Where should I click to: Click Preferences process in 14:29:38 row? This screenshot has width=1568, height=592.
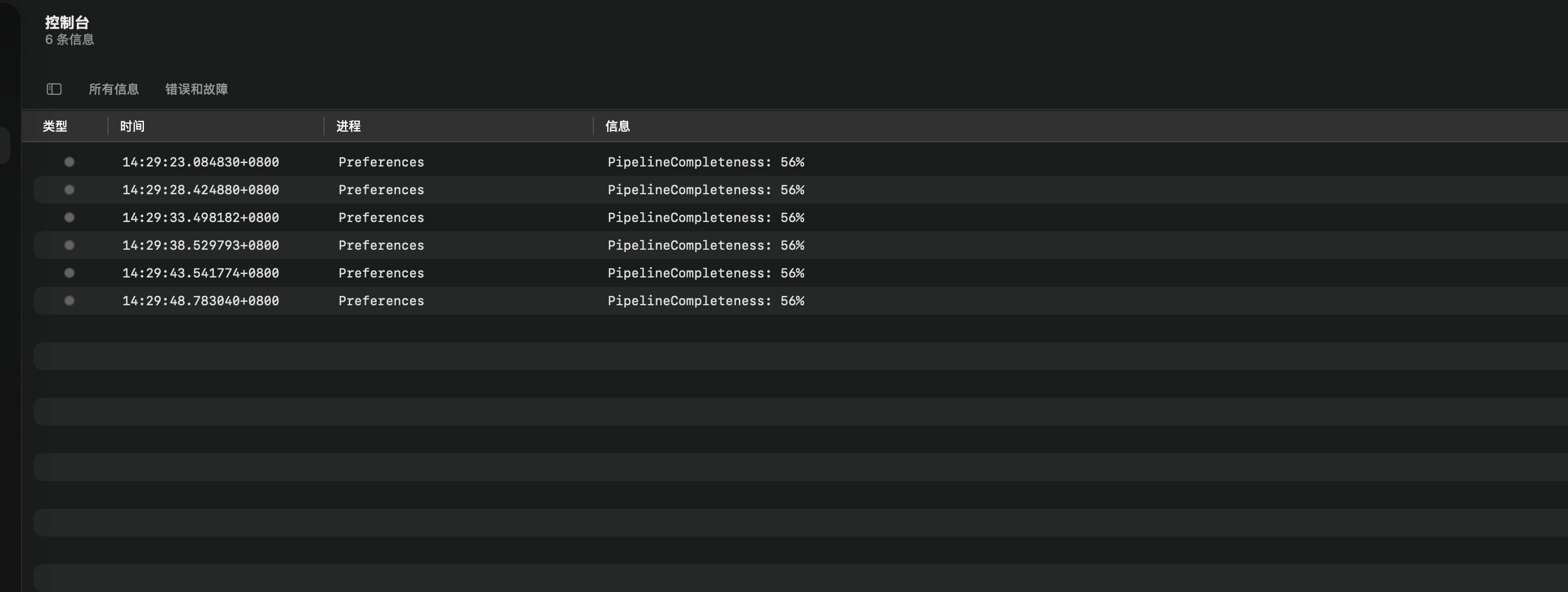pos(381,246)
